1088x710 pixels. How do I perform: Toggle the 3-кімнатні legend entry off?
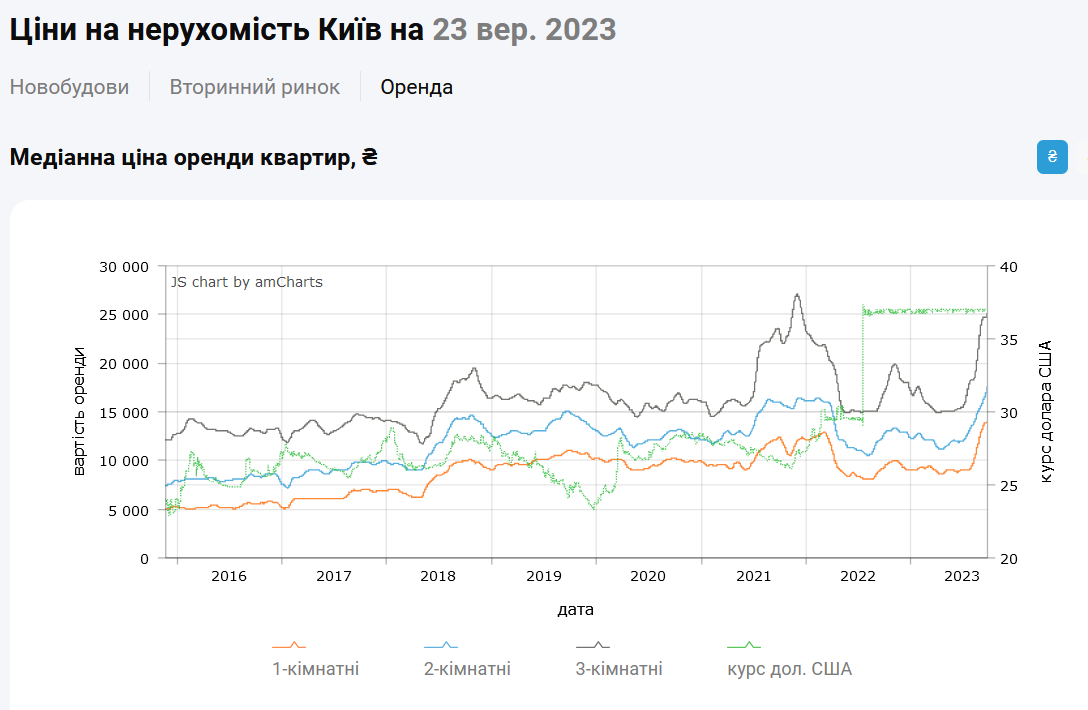click(x=618, y=668)
